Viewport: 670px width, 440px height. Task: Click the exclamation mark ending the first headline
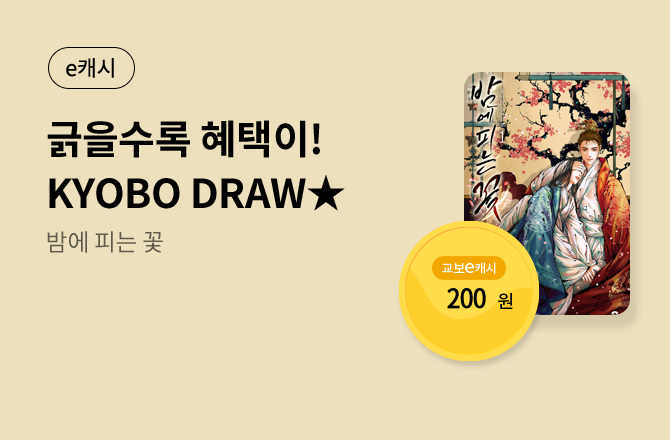pos(316,139)
